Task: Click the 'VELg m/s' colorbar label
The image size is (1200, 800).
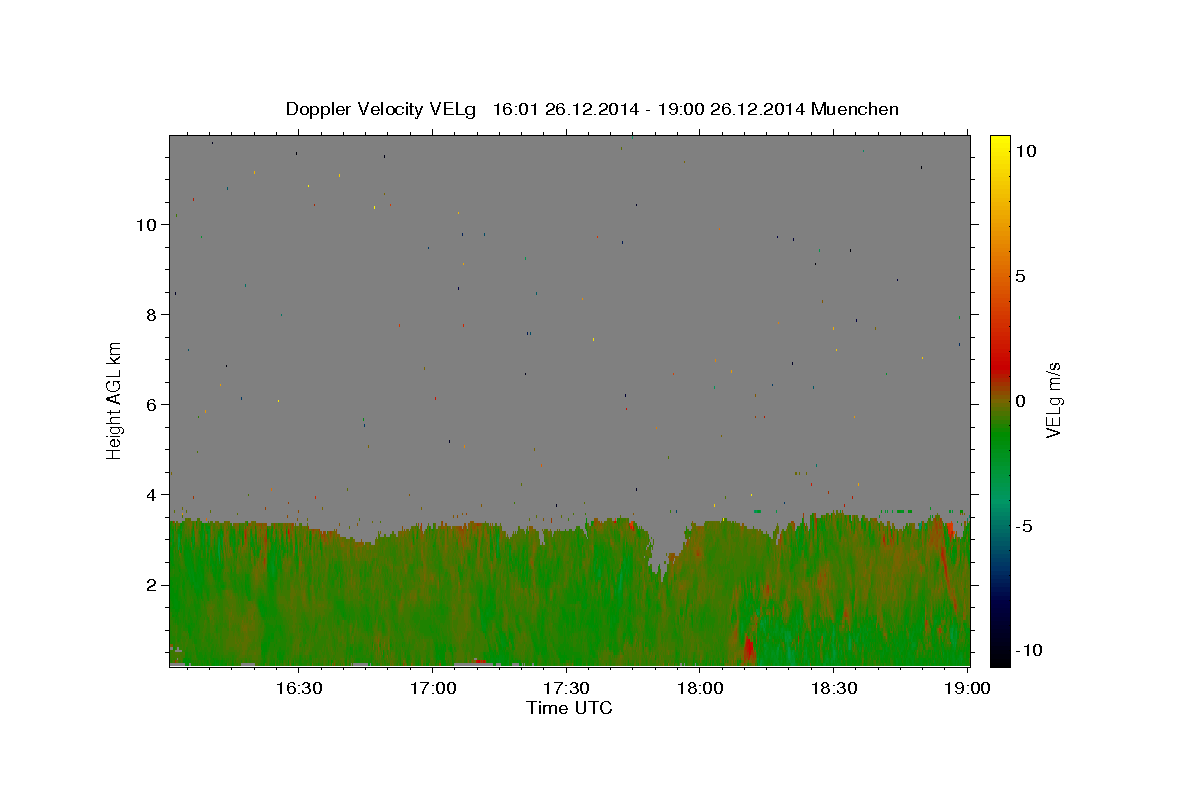Action: click(1053, 400)
